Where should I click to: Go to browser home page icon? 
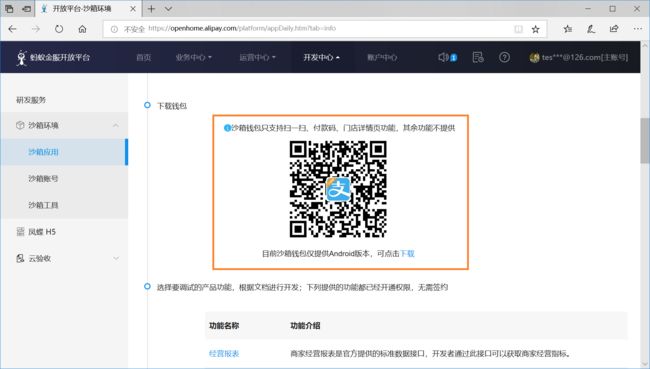coord(82,29)
